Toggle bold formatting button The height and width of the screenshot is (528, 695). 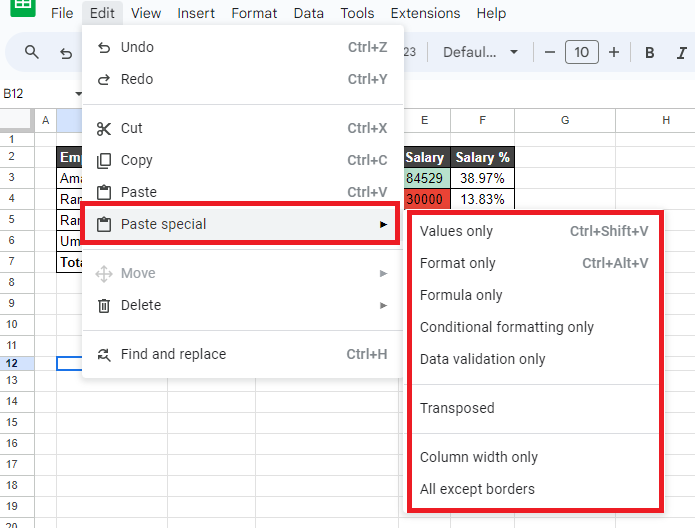[649, 53]
